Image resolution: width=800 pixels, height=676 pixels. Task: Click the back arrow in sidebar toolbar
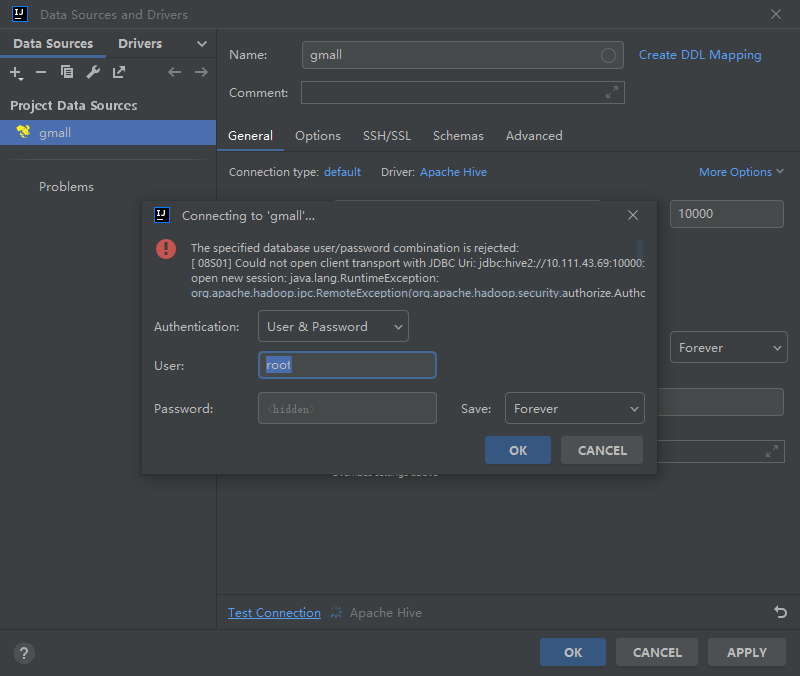(174, 72)
